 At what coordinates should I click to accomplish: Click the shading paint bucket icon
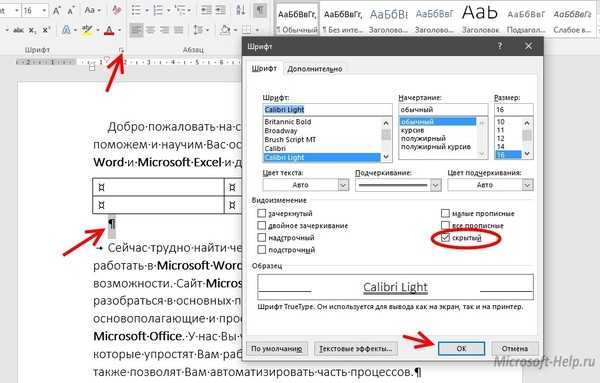pos(225,30)
